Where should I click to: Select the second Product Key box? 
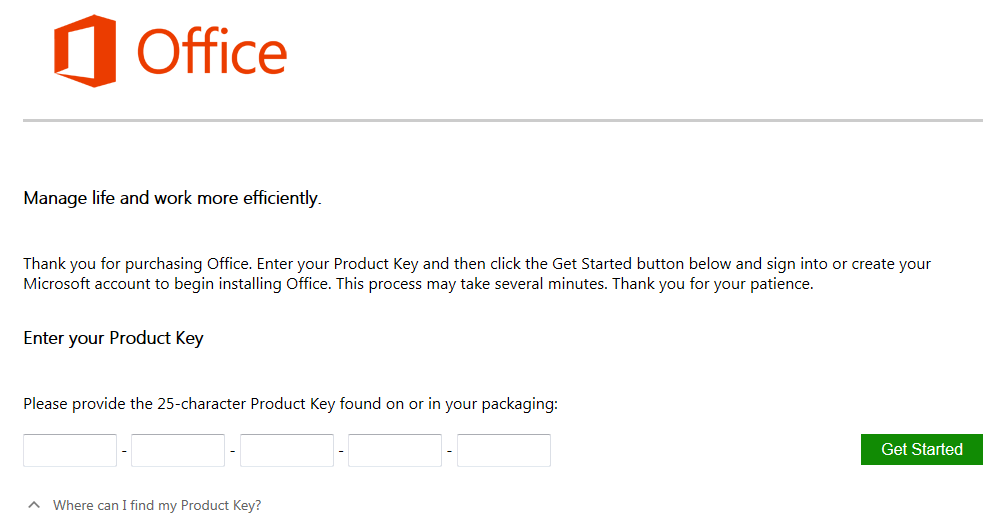[x=178, y=450]
